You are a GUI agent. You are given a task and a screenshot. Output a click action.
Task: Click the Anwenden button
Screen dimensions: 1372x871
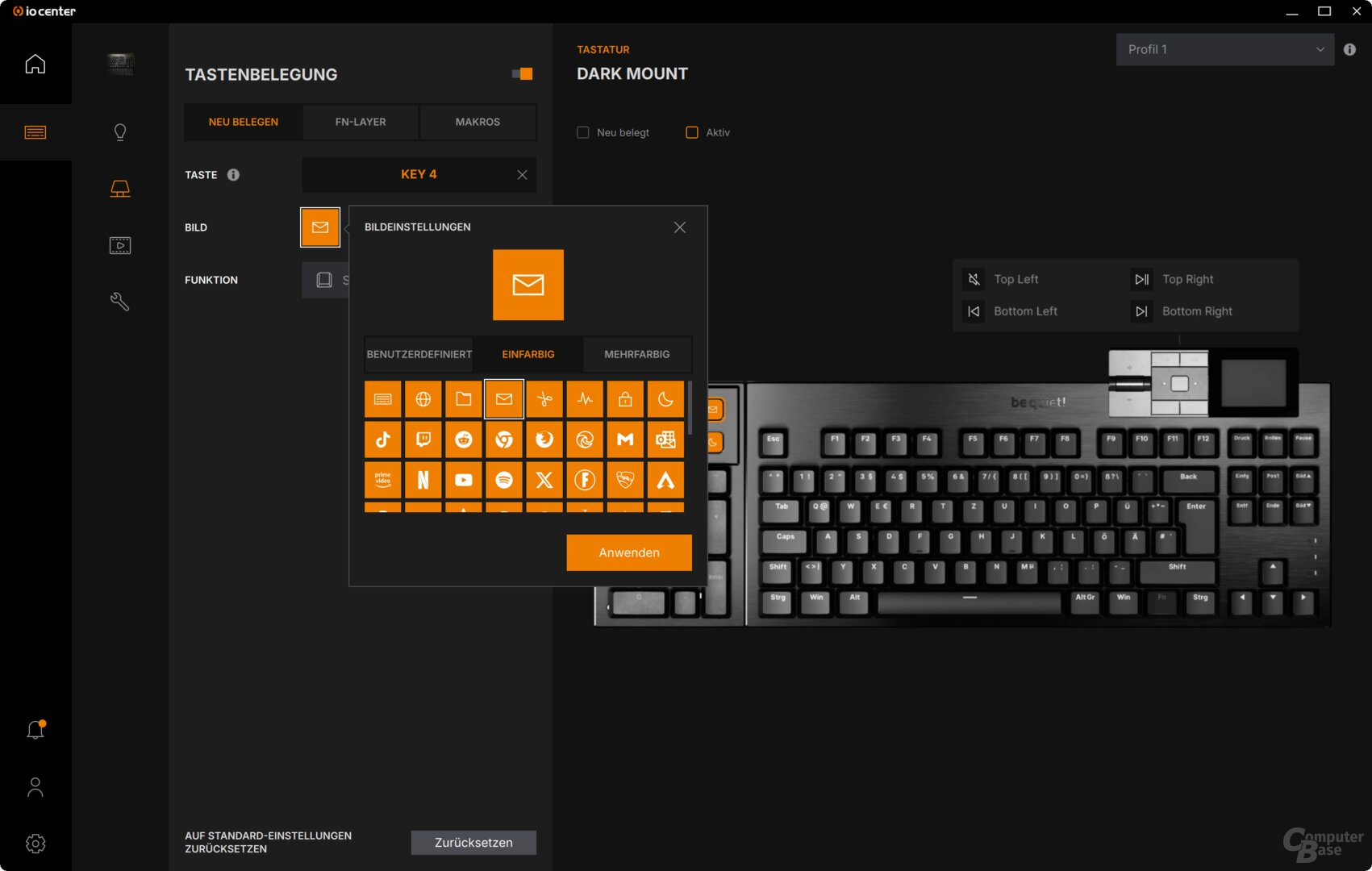[x=629, y=552]
